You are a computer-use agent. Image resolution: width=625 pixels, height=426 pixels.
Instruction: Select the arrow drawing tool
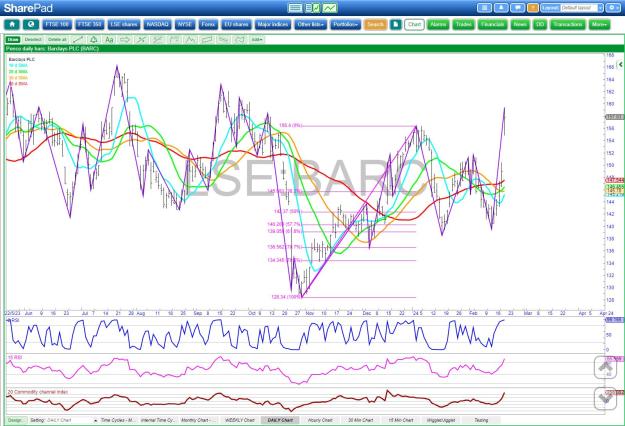tap(125, 39)
